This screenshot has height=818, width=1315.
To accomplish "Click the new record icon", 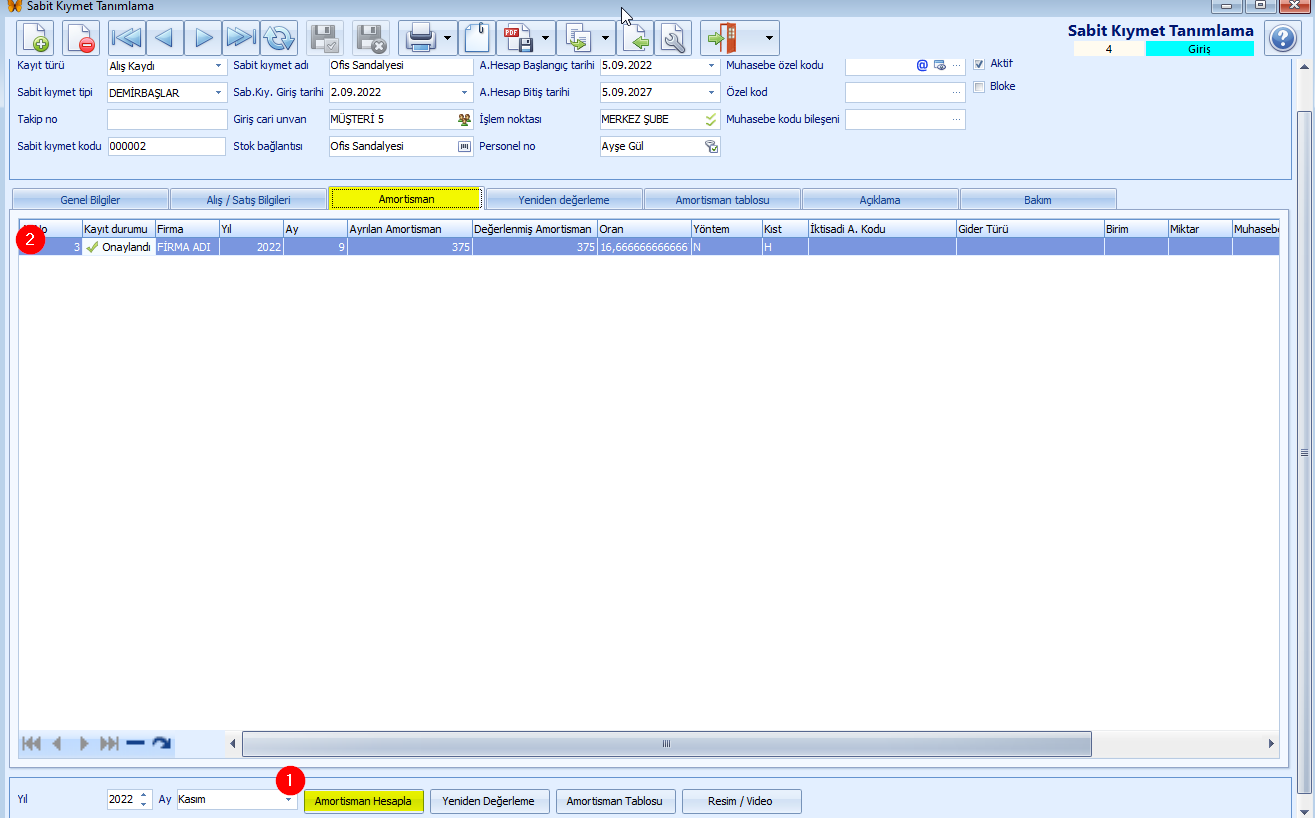I will (36, 39).
